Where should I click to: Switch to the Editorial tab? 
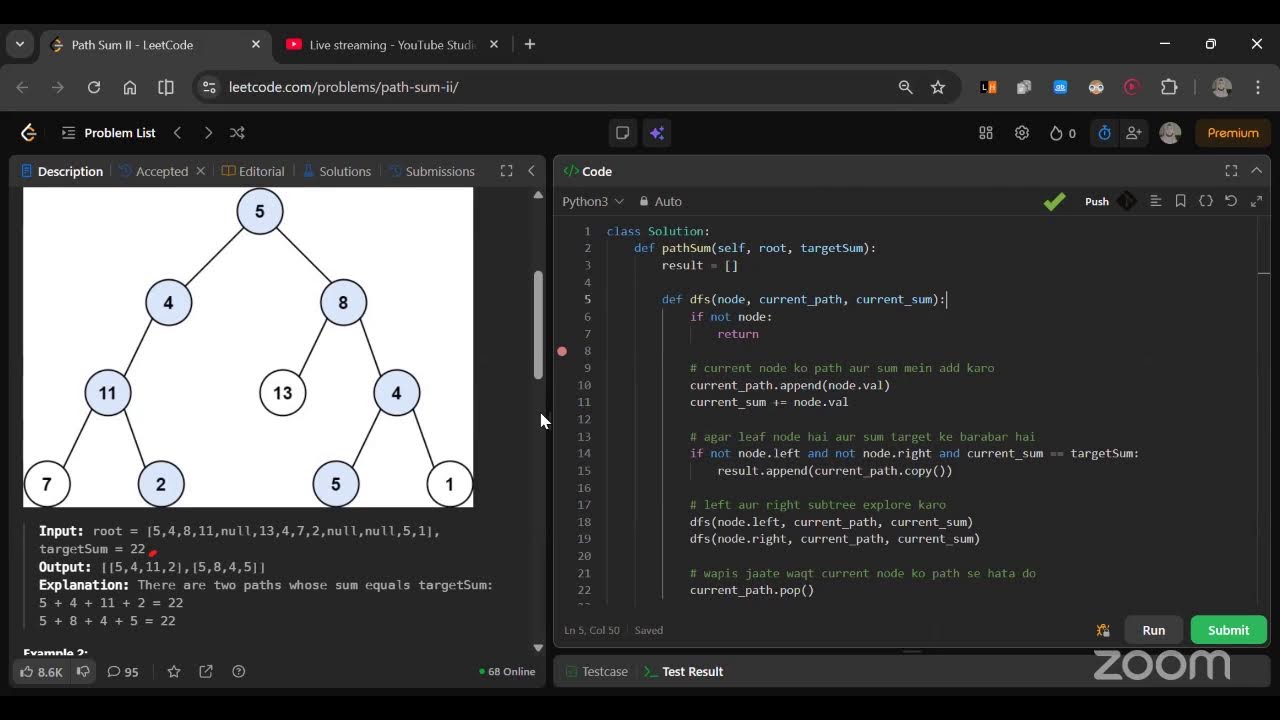253,171
